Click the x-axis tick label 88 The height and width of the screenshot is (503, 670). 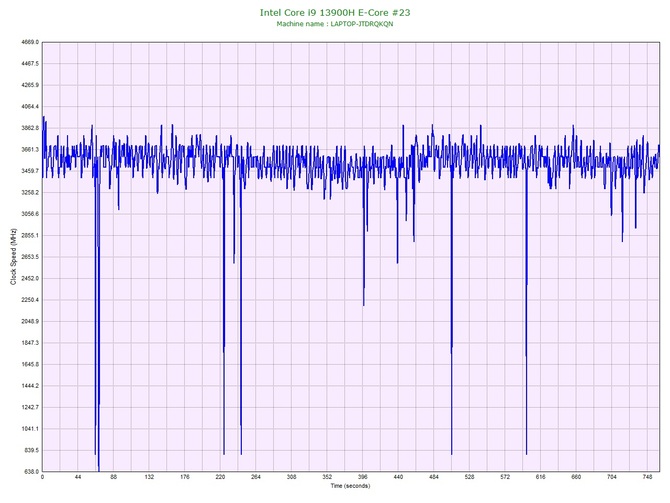tap(113, 477)
